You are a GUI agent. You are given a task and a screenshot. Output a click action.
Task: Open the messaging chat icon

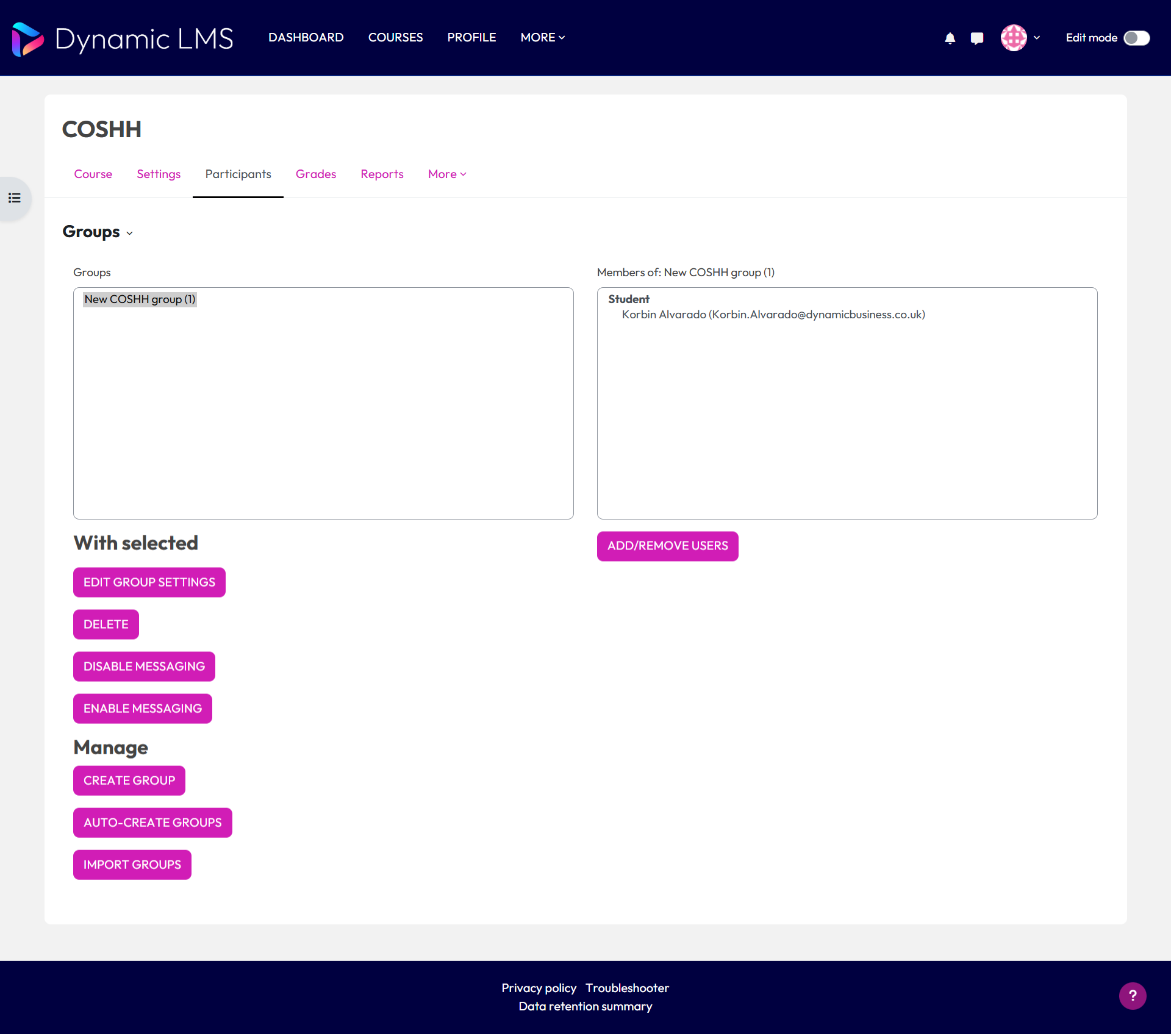pos(977,38)
